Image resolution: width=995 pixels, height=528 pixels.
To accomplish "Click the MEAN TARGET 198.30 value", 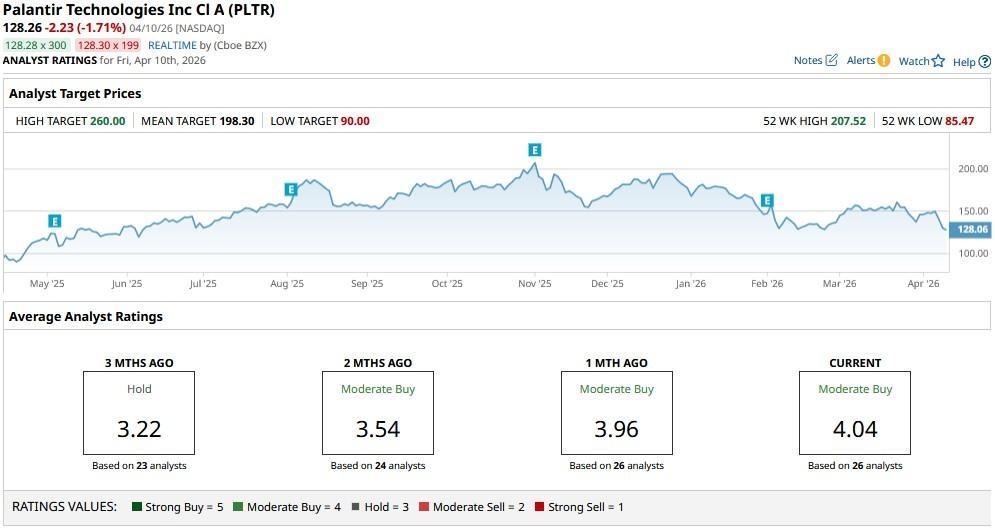I will [x=237, y=121].
